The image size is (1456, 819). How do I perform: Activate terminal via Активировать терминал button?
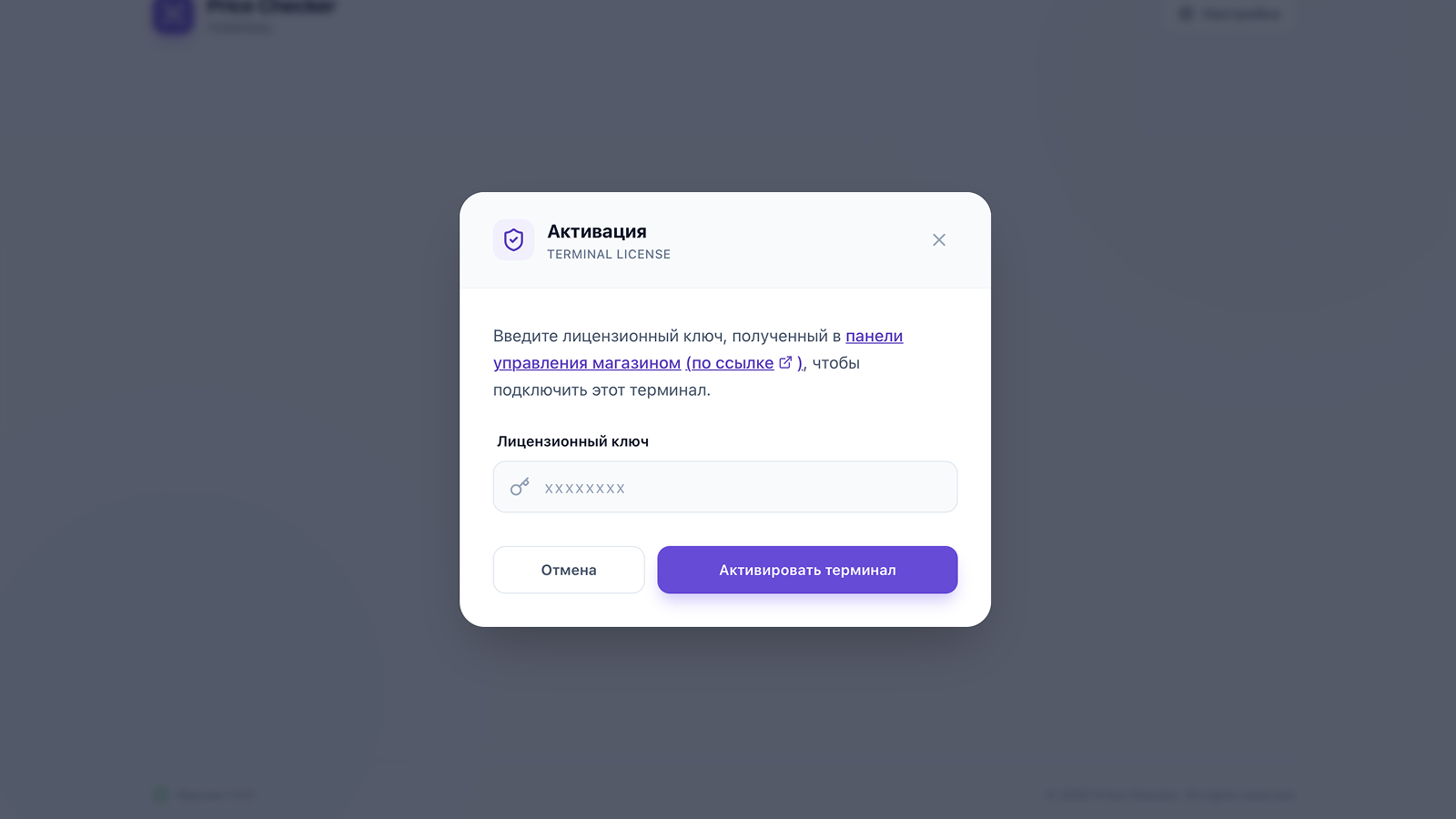click(807, 570)
